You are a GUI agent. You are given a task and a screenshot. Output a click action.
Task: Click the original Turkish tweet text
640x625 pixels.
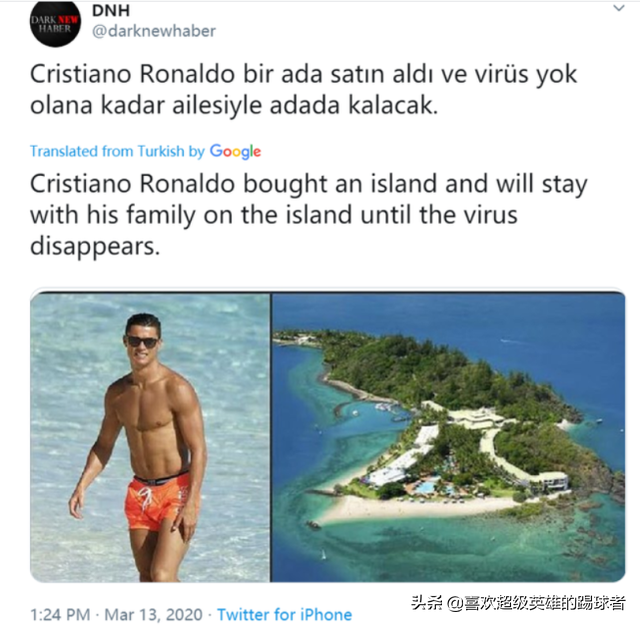[303, 89]
